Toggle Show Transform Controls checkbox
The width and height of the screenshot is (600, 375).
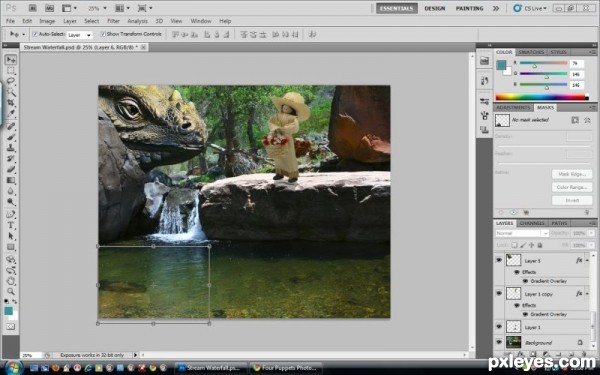point(103,34)
